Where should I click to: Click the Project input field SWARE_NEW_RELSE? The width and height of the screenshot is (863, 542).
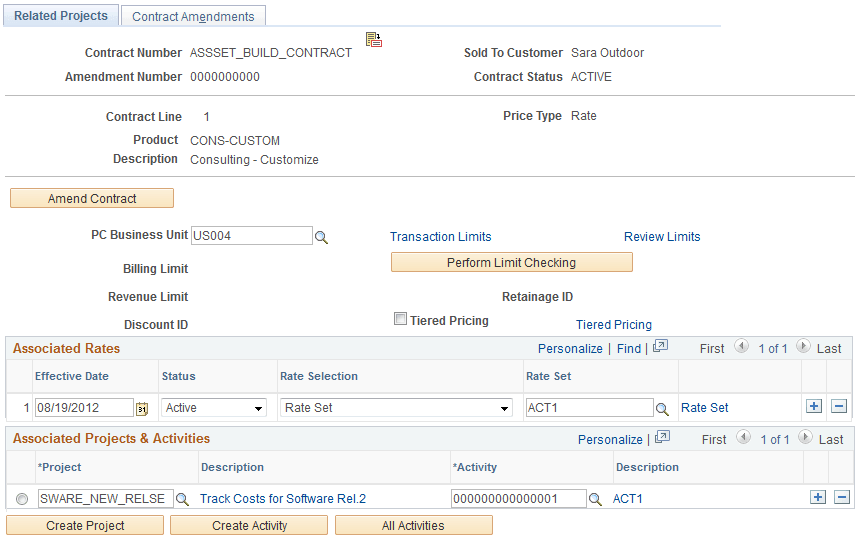click(106, 499)
